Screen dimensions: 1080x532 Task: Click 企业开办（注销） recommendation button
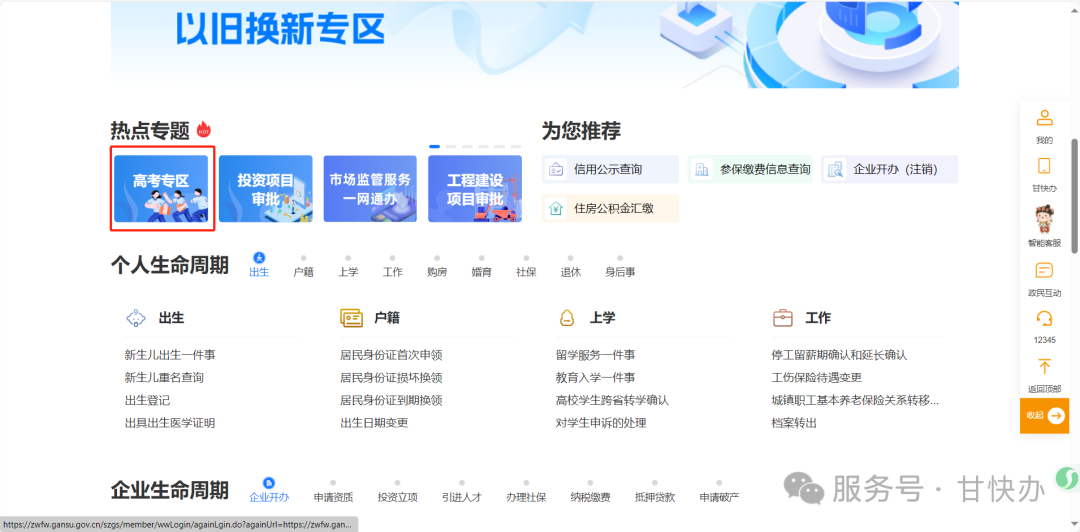tap(888, 170)
